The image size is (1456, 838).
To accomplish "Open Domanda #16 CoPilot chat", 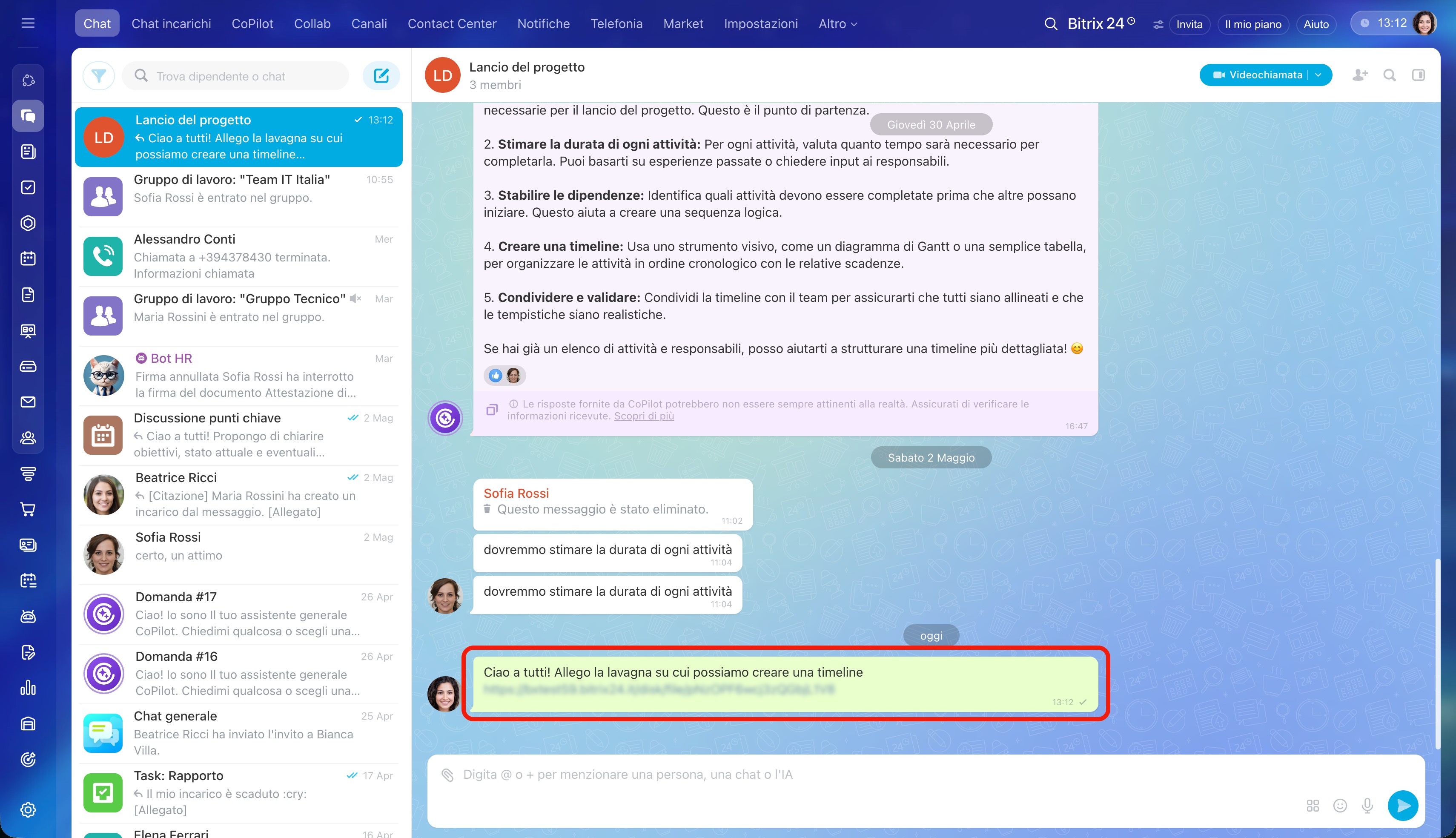I will pos(239,673).
